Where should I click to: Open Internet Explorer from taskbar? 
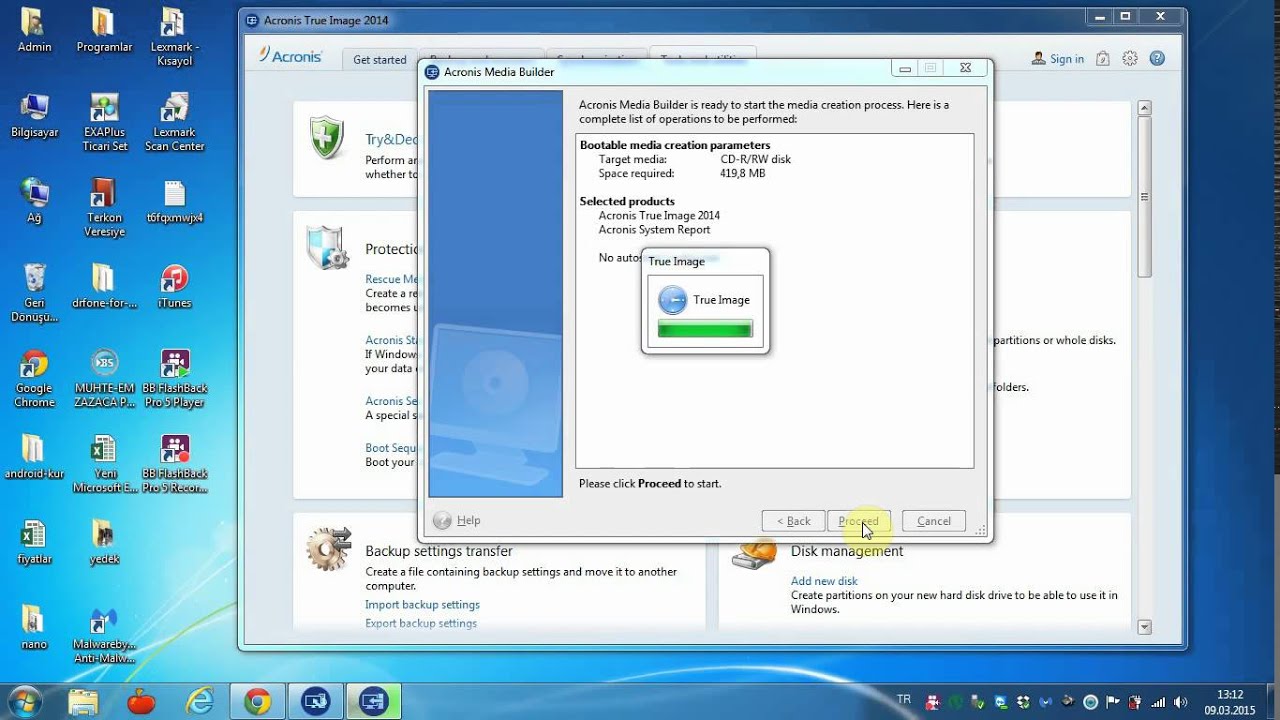199,702
